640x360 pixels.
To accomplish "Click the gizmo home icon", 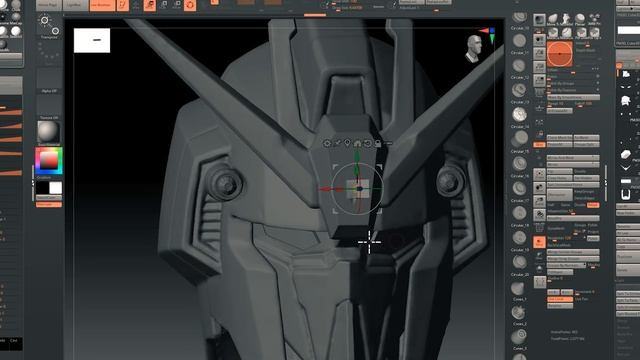I will pos(357,143).
